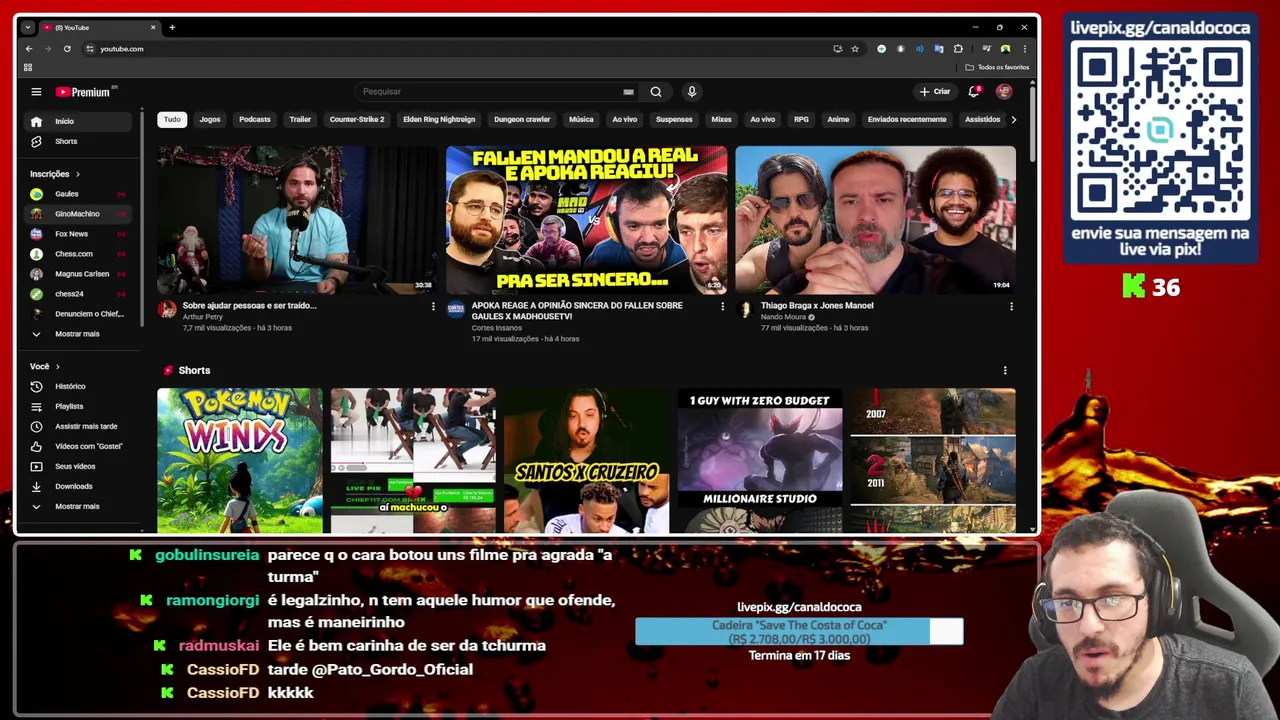Open options for APOKA REAGE video

[x=722, y=306]
